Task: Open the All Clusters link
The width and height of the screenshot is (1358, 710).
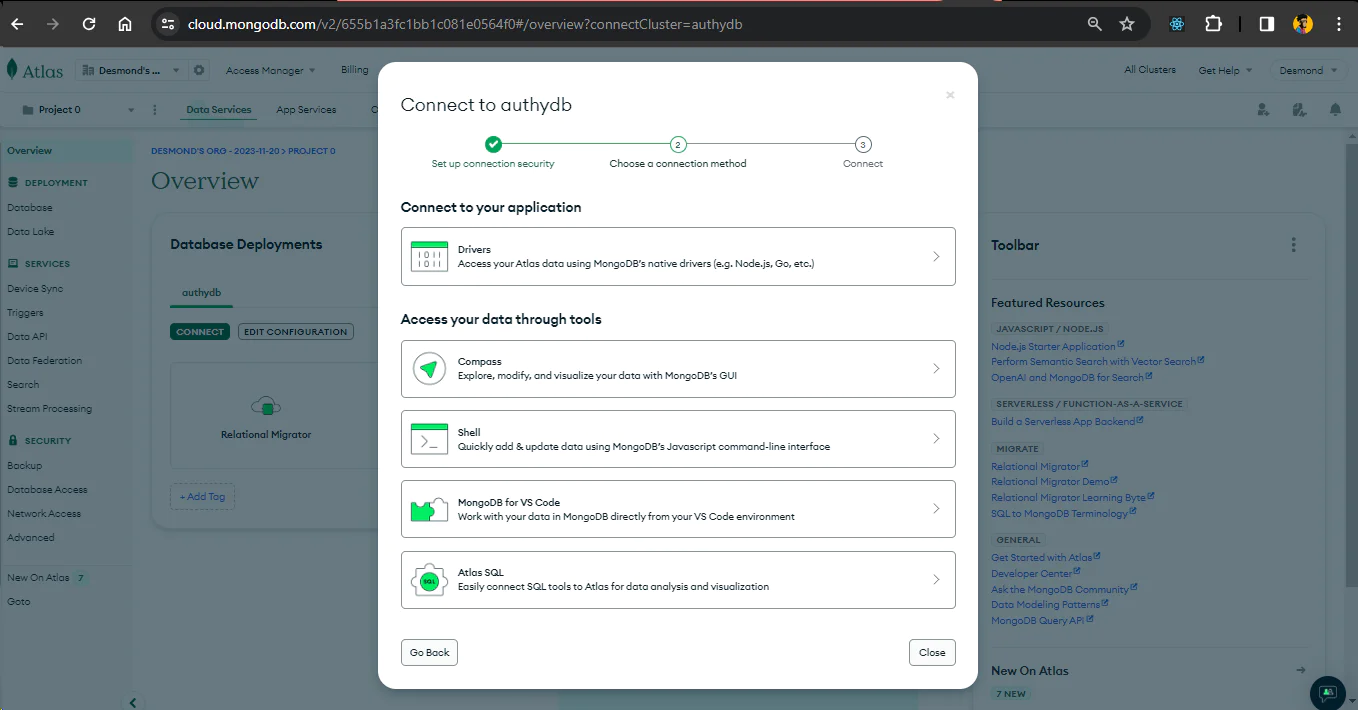Action: pyautogui.click(x=1150, y=70)
